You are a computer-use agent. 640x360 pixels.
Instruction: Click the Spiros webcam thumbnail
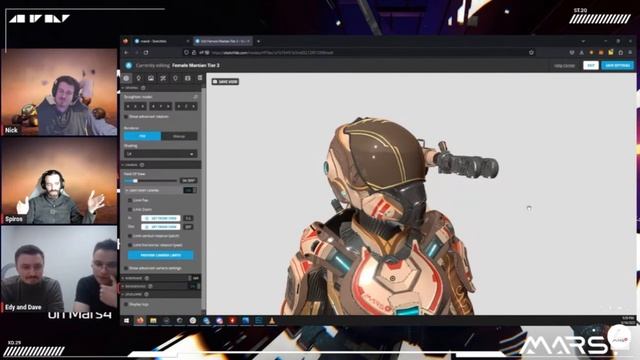click(x=60, y=181)
